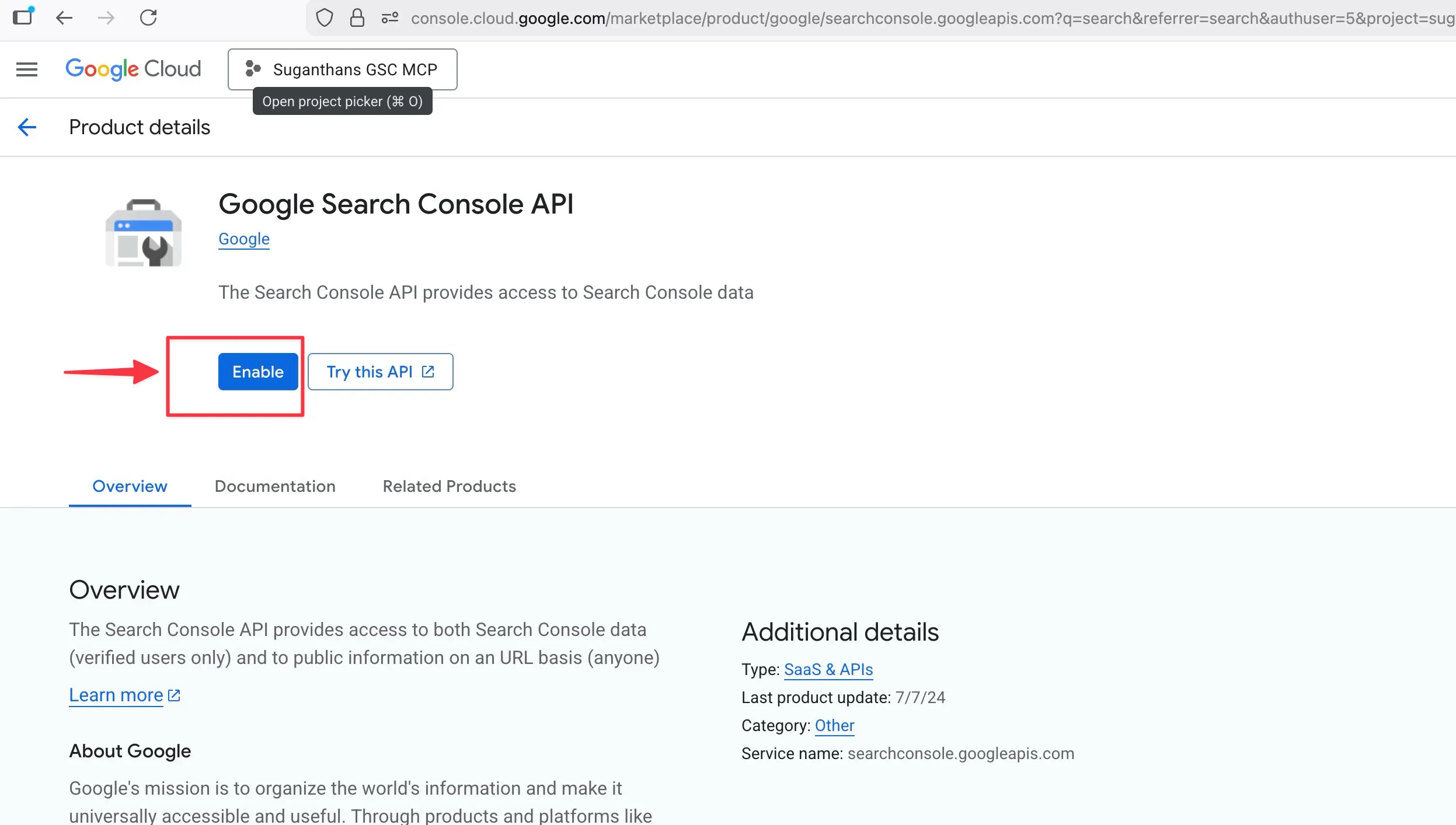The image size is (1456, 825).
Task: Click the browser back arrow
Action: [64, 18]
